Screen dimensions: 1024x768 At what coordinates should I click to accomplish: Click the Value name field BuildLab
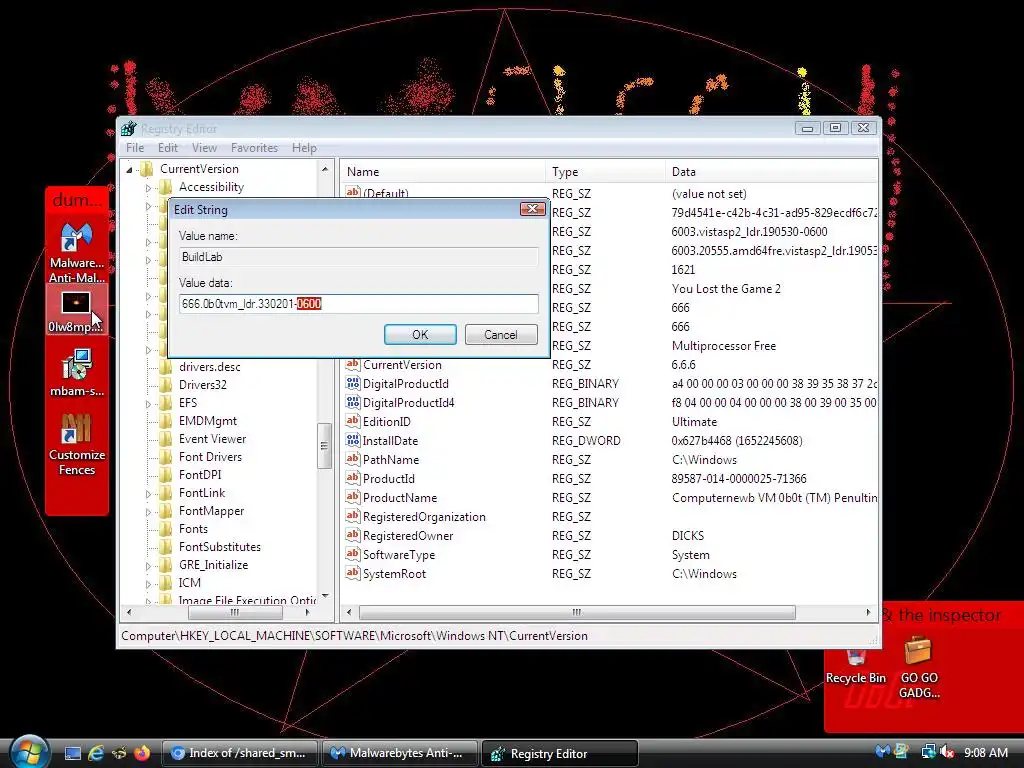click(x=359, y=257)
